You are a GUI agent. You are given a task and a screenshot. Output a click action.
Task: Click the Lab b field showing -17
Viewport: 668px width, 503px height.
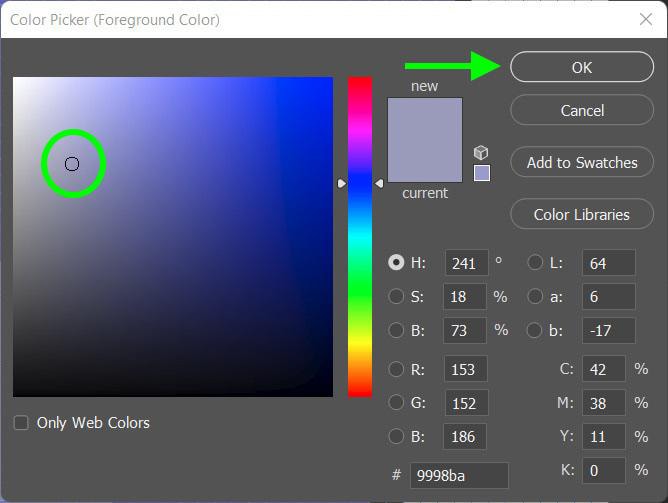click(x=609, y=330)
